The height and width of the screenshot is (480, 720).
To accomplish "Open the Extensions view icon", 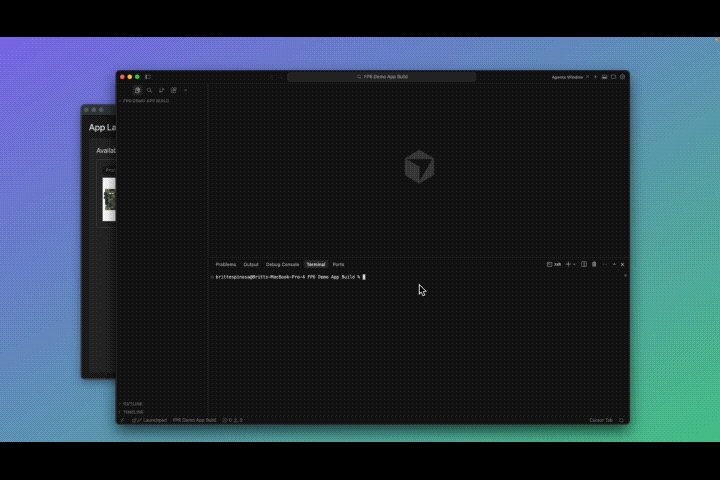I will 174,90.
